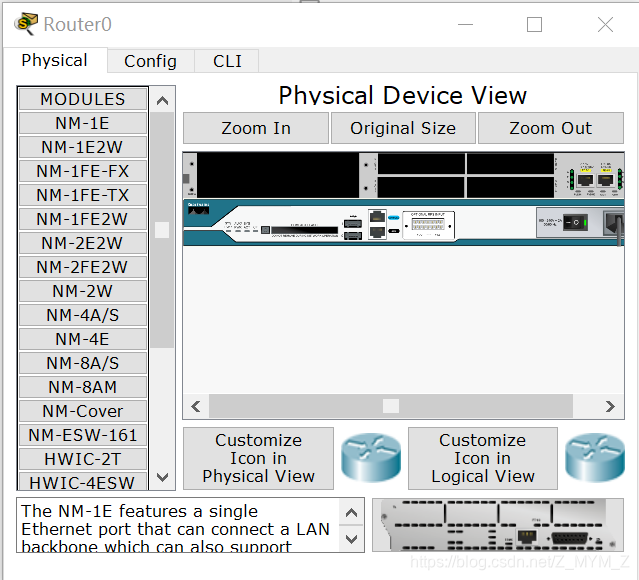Click description box down arrow
639x580 pixels.
pyautogui.click(x=352, y=539)
